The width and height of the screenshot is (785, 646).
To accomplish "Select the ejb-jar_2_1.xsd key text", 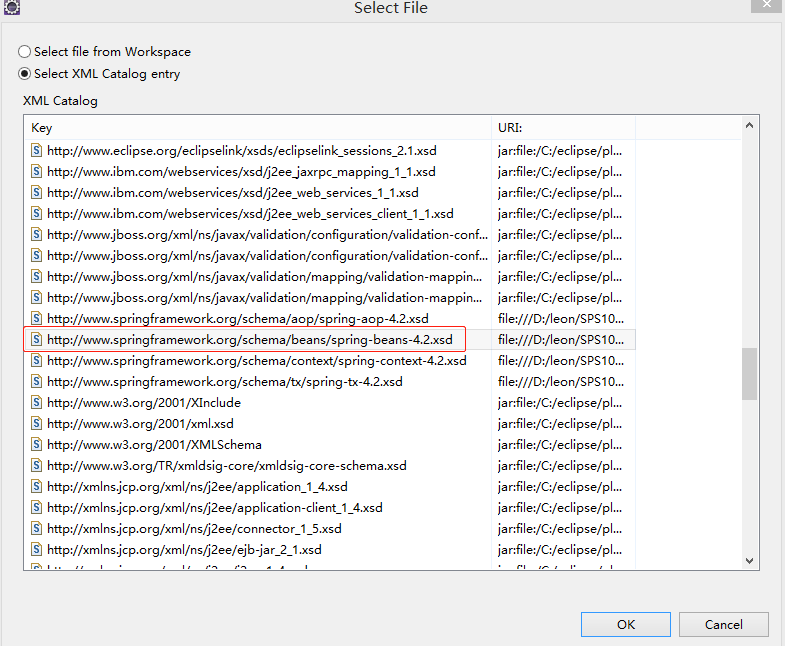I will [x=184, y=550].
